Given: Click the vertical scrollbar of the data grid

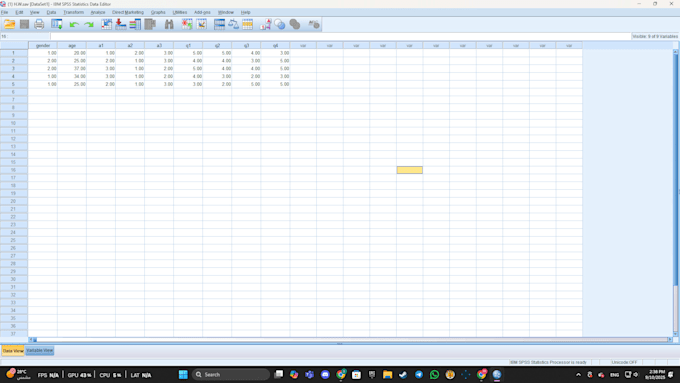Looking at the screenshot, I should click(675, 193).
